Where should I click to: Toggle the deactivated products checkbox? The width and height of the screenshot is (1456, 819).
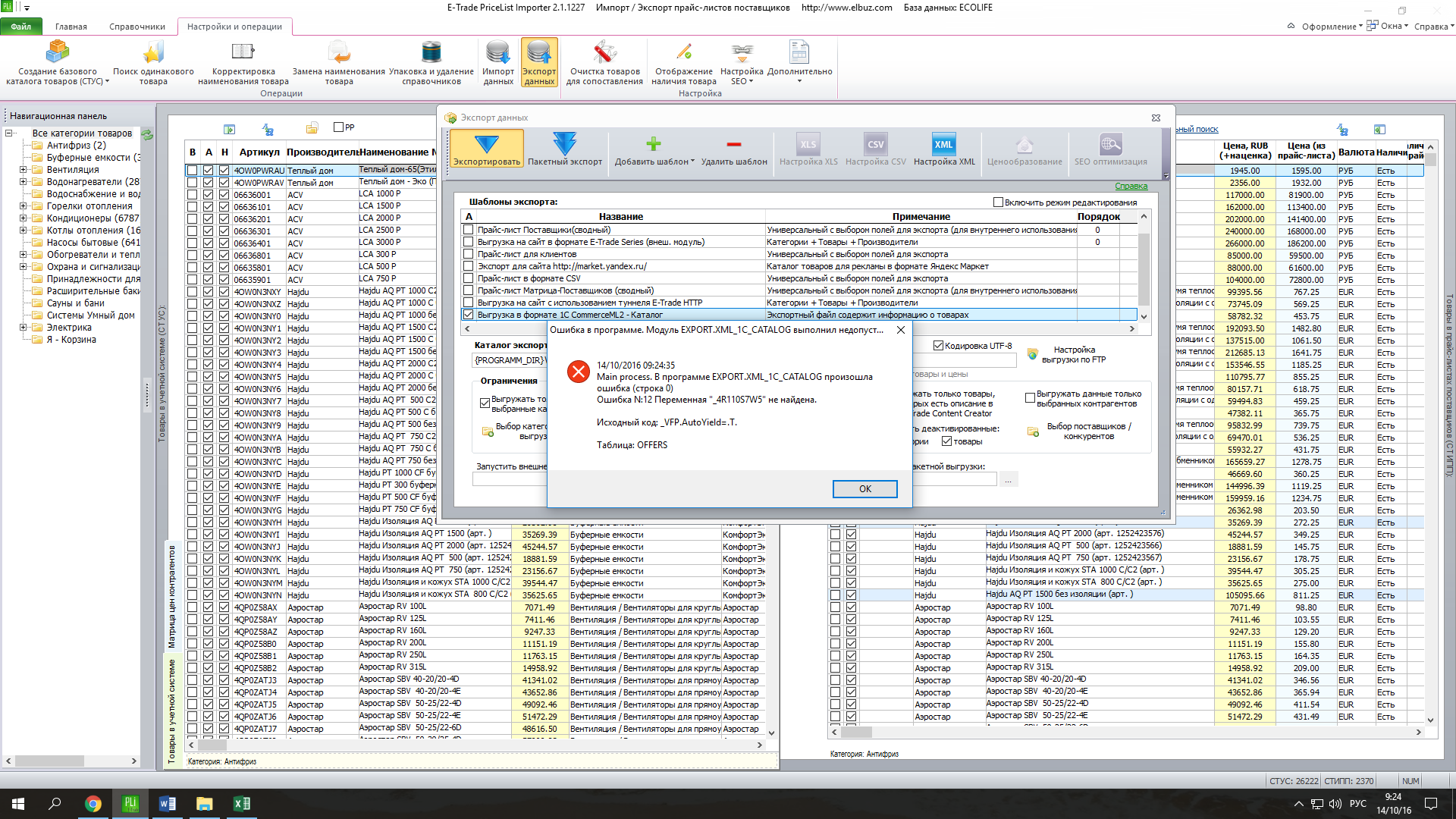tap(946, 441)
